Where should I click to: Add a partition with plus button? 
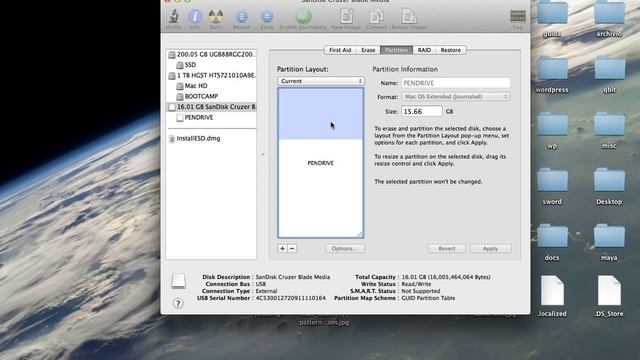[x=282, y=249]
